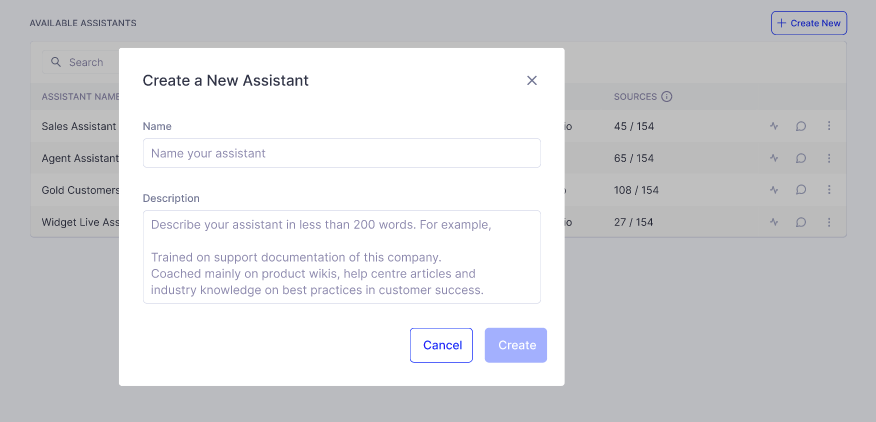The width and height of the screenshot is (876, 422).
Task: Click the Create New button
Action: (809, 23)
